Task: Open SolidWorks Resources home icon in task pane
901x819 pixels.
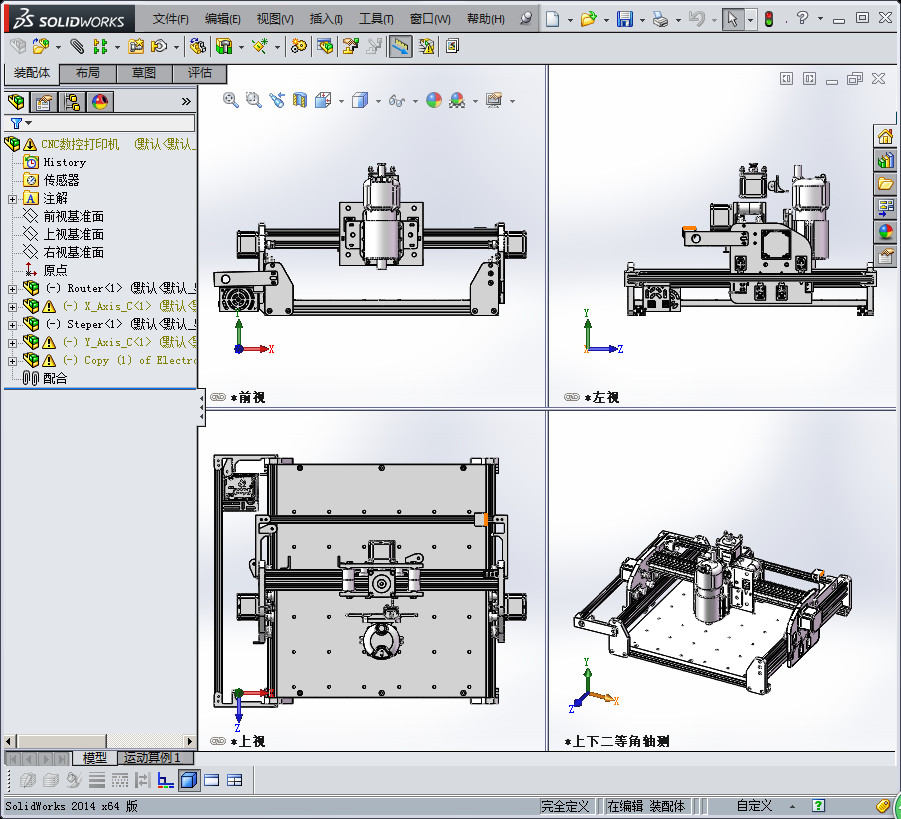Action: coord(885,136)
